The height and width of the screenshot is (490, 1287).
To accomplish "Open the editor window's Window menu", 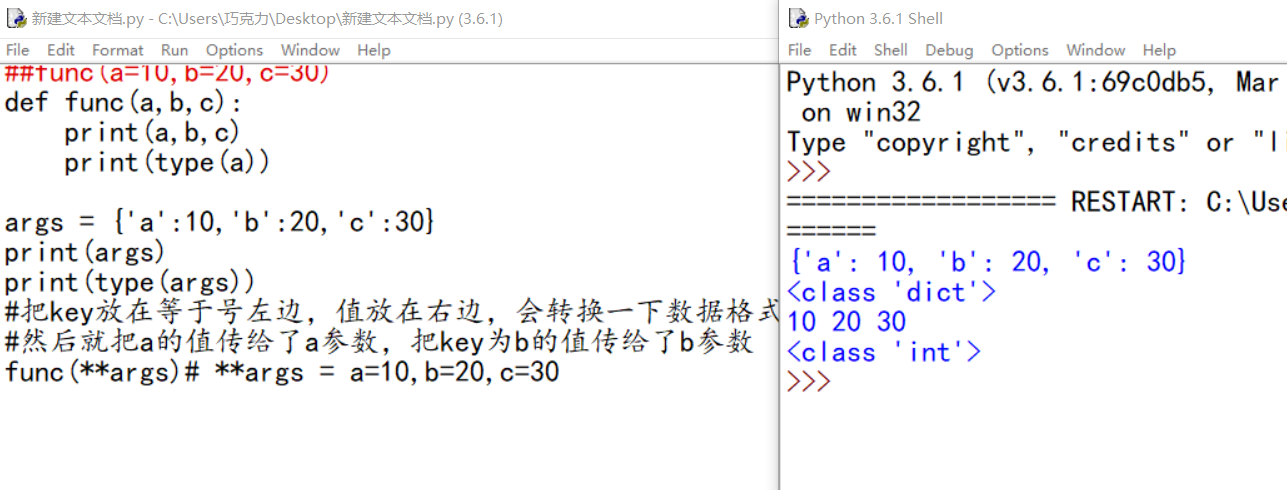I will [x=310, y=50].
